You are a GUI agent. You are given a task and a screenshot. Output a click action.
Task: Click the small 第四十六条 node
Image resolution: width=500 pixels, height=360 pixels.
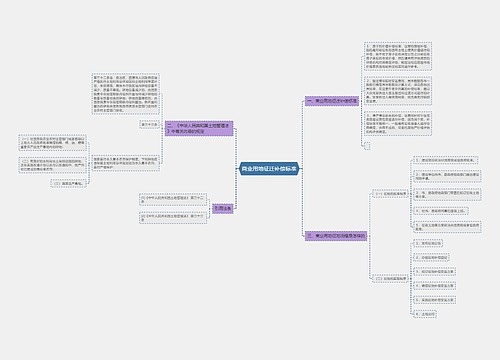[x=149, y=125]
